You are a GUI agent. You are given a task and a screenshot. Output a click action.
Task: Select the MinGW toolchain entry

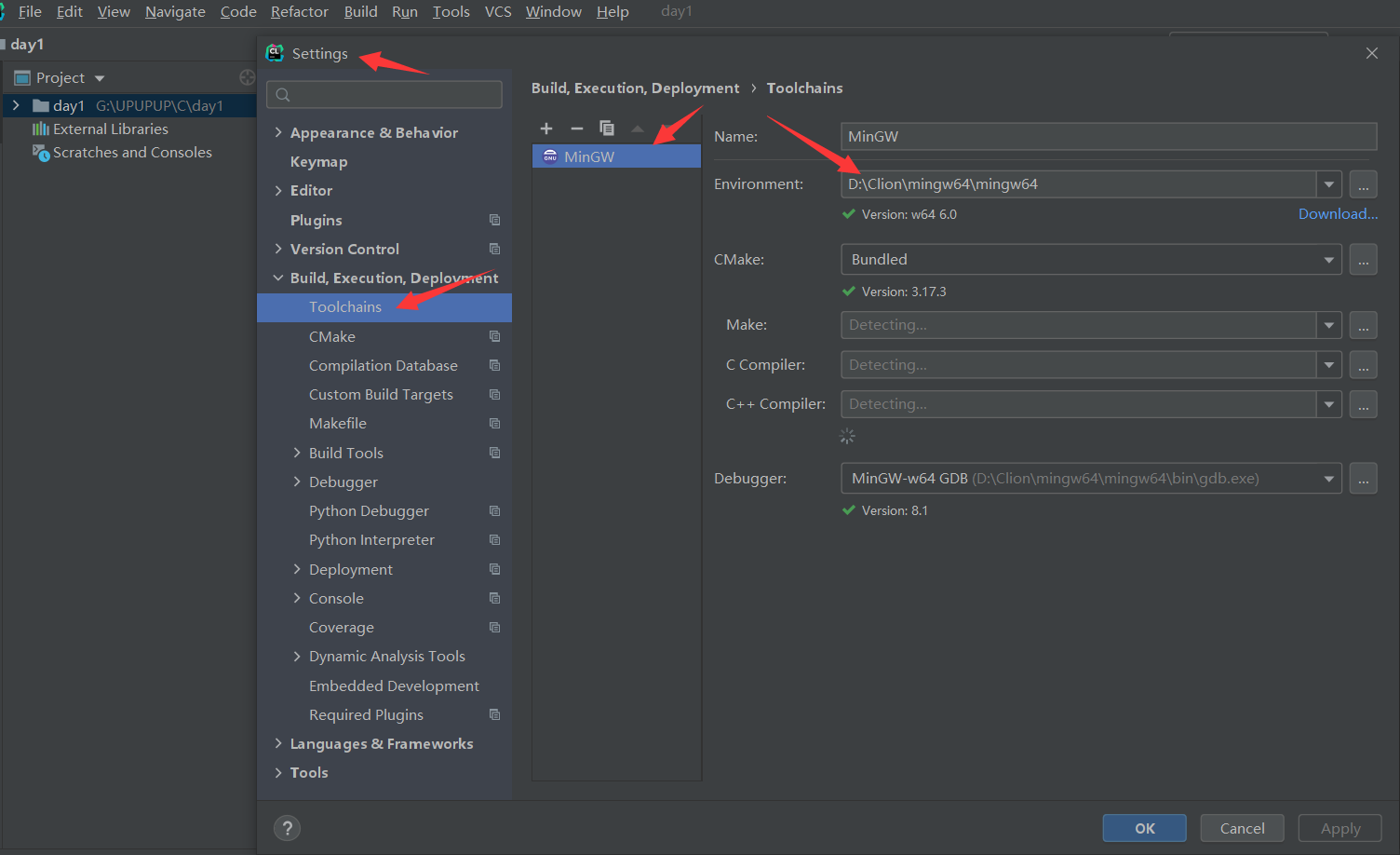click(616, 156)
